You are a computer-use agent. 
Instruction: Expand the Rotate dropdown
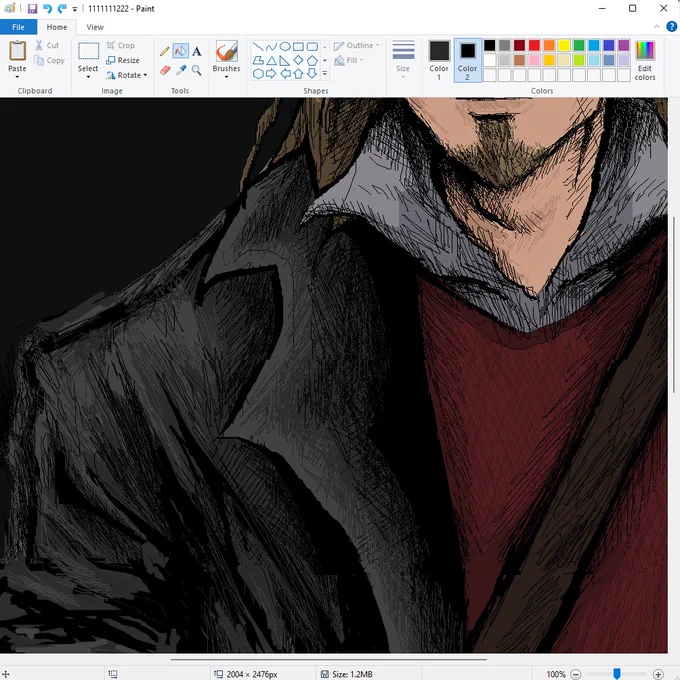point(145,75)
